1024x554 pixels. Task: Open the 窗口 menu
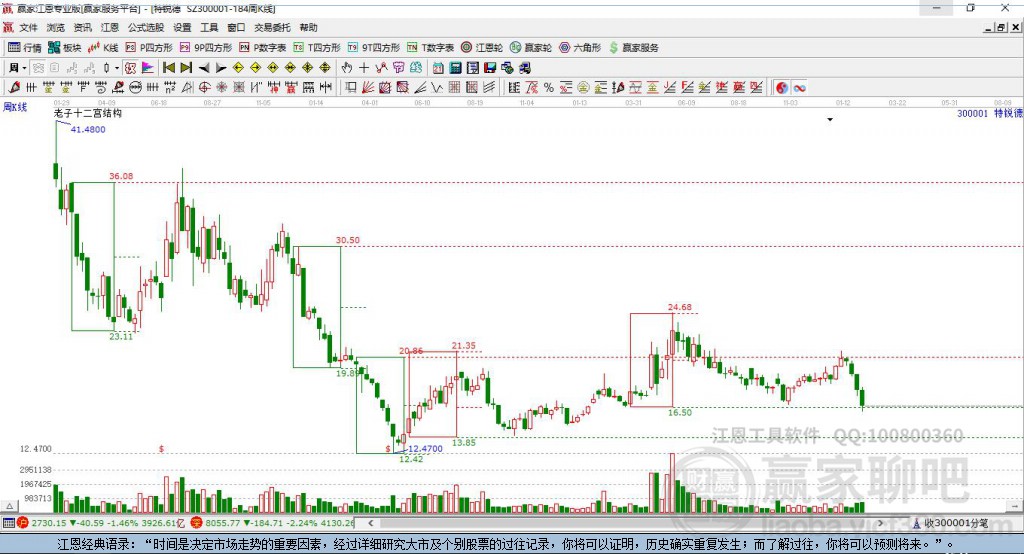pyautogui.click(x=236, y=27)
